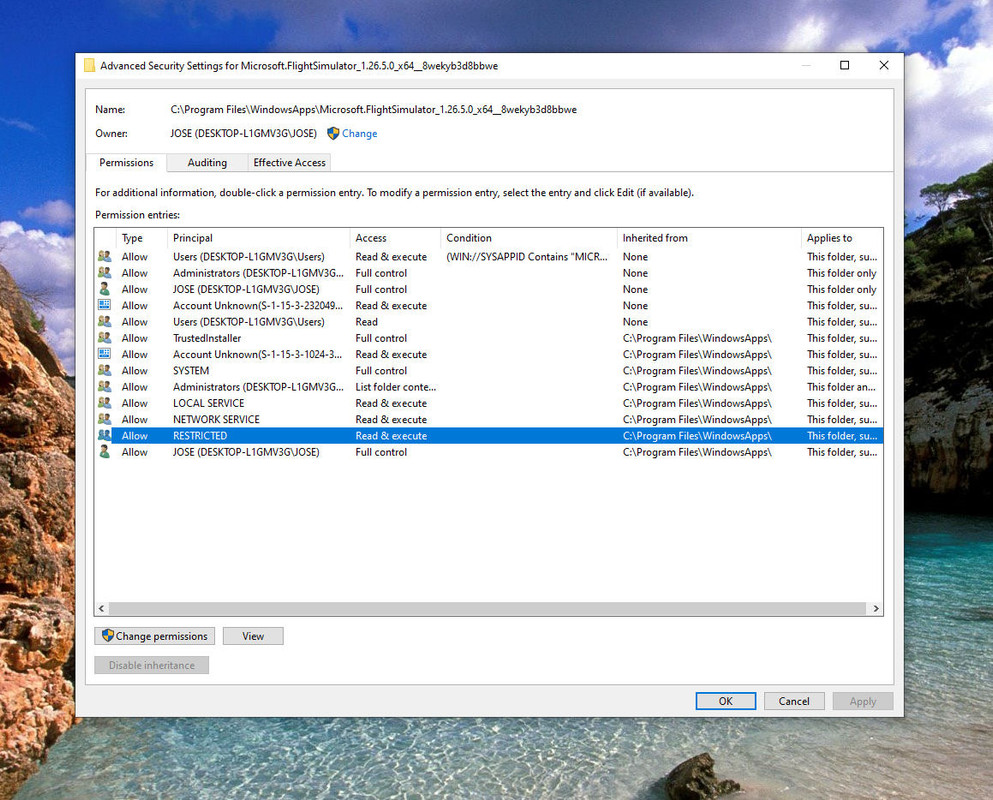
Task: Close the Advanced Security Settings window
Action: (884, 65)
